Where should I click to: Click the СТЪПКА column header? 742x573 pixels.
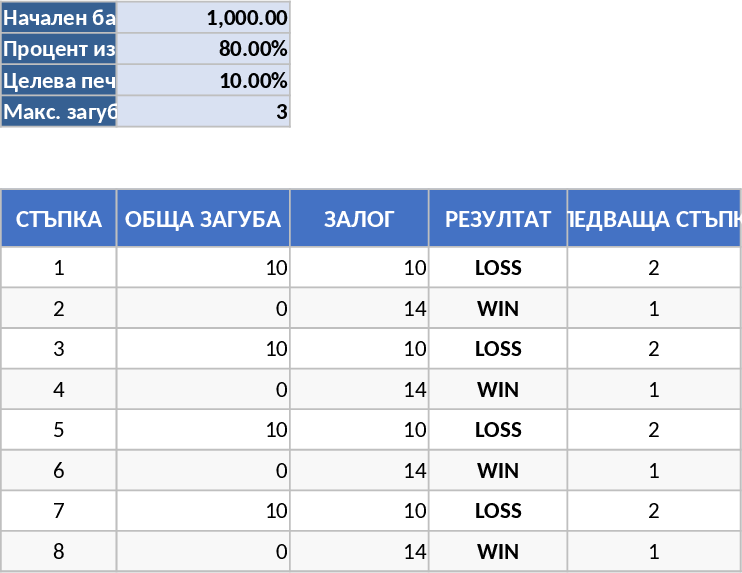click(59, 218)
